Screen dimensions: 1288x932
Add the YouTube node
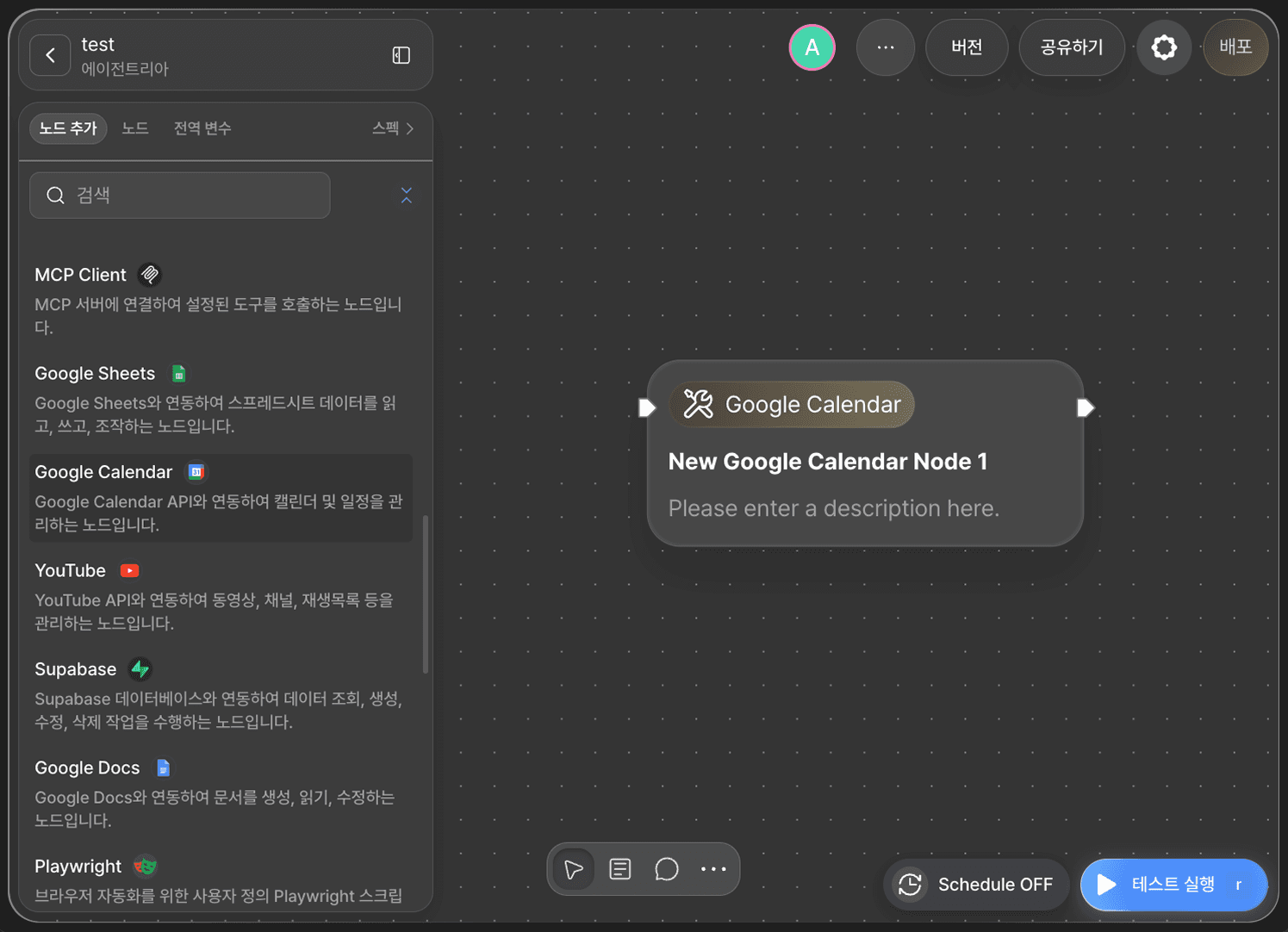pos(221,596)
